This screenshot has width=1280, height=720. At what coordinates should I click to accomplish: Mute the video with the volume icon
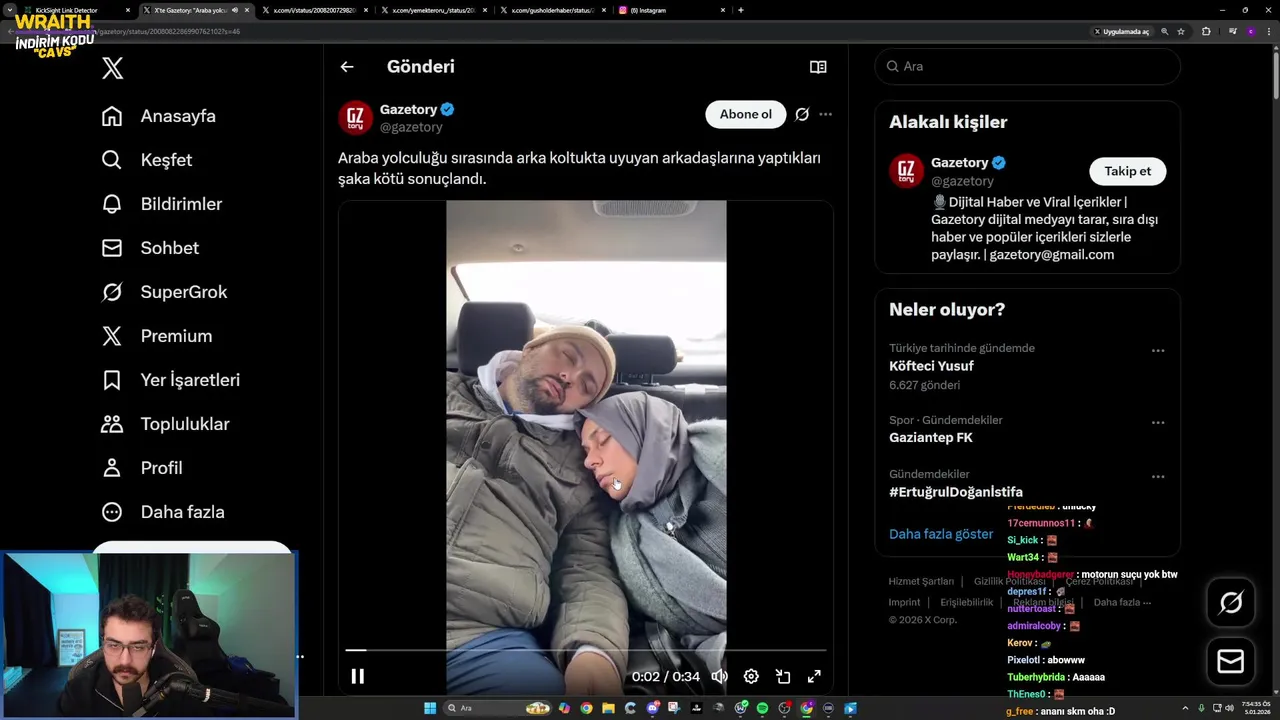pyautogui.click(x=720, y=676)
